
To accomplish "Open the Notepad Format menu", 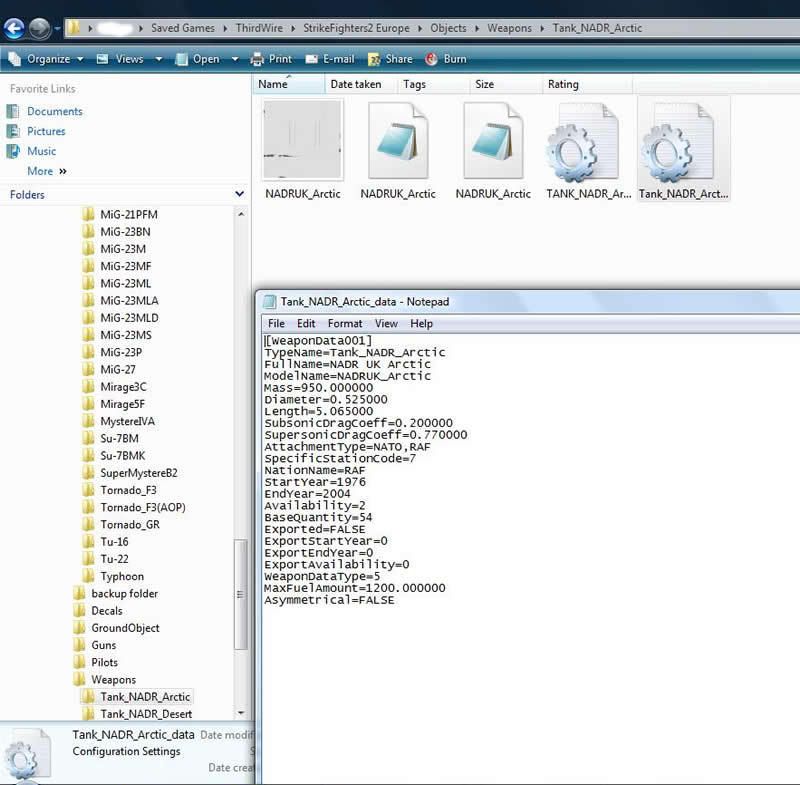I will point(345,323).
